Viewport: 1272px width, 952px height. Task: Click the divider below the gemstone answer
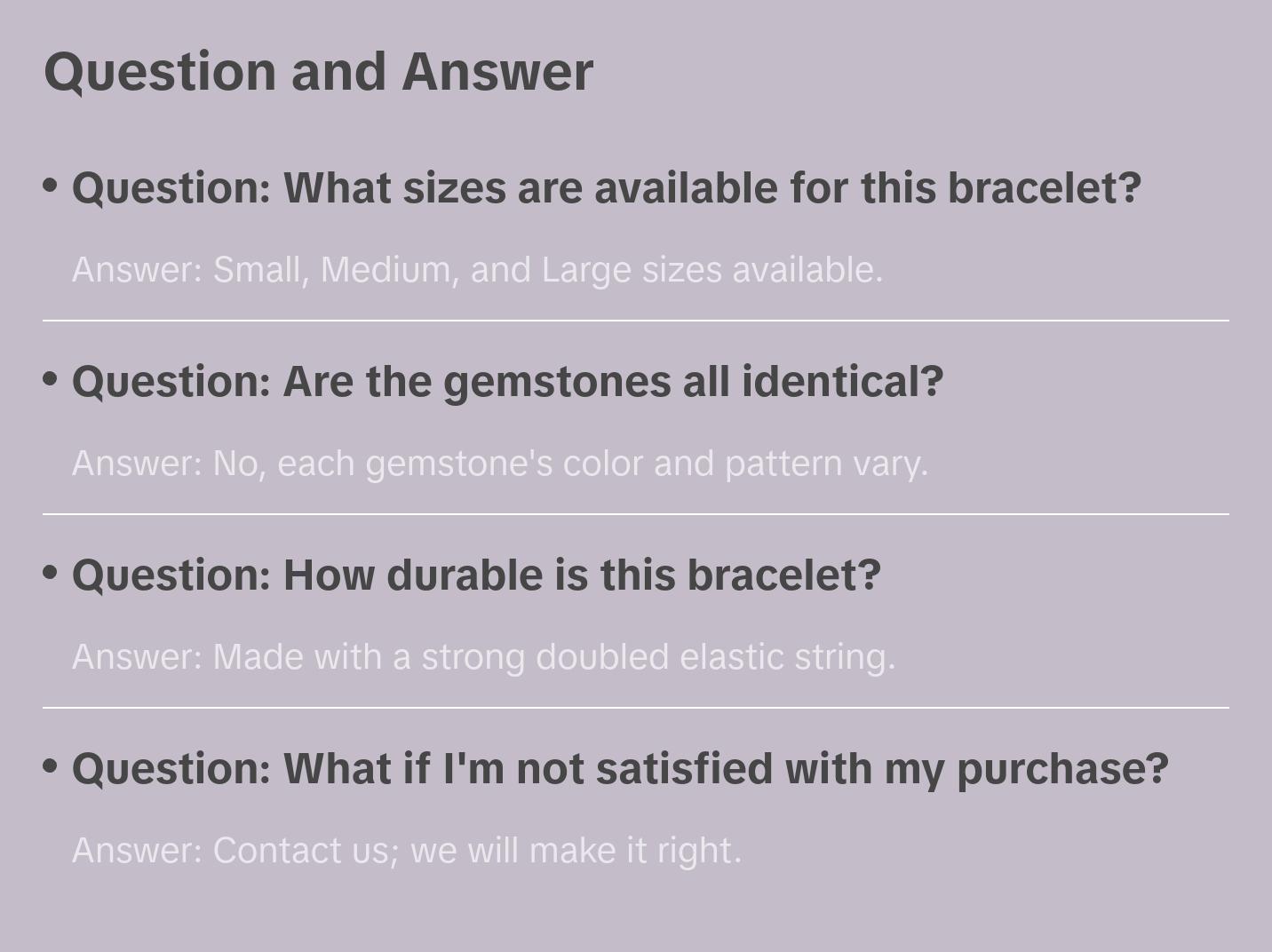pyautogui.click(x=636, y=514)
